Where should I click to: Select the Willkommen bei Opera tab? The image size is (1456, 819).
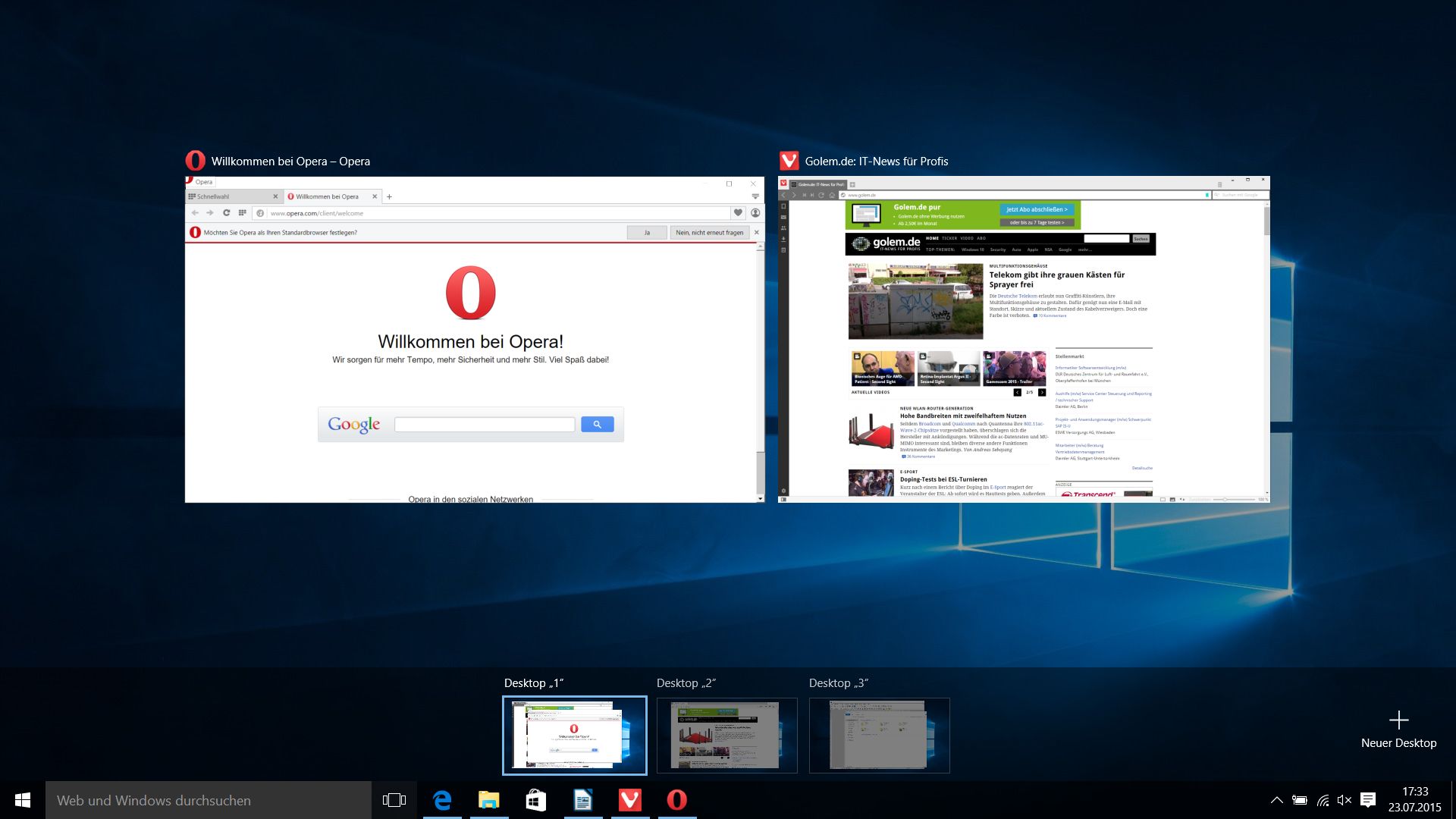[x=332, y=196]
